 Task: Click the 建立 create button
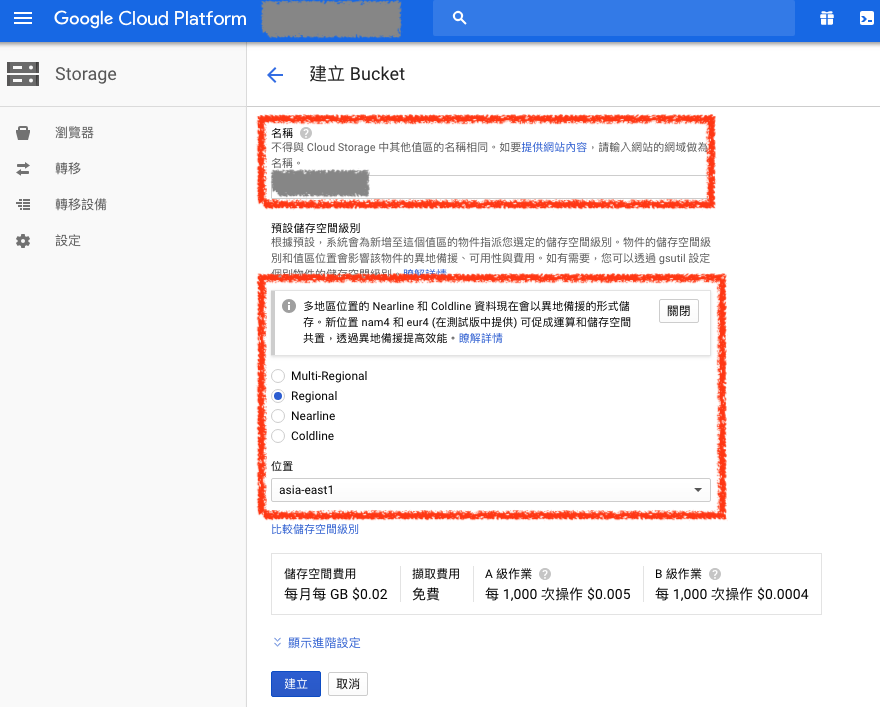point(295,684)
